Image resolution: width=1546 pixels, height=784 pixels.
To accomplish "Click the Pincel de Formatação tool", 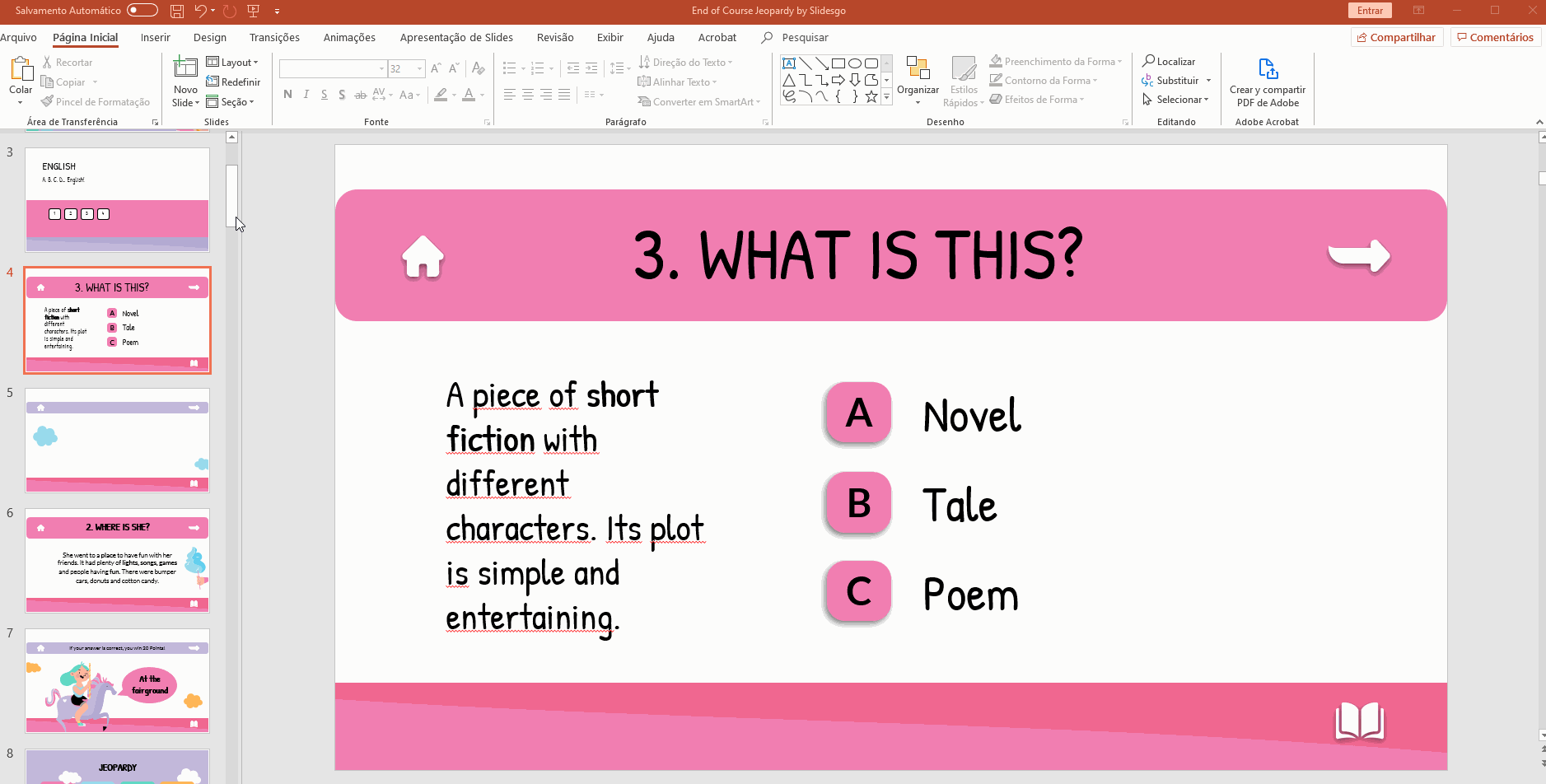I will [96, 101].
